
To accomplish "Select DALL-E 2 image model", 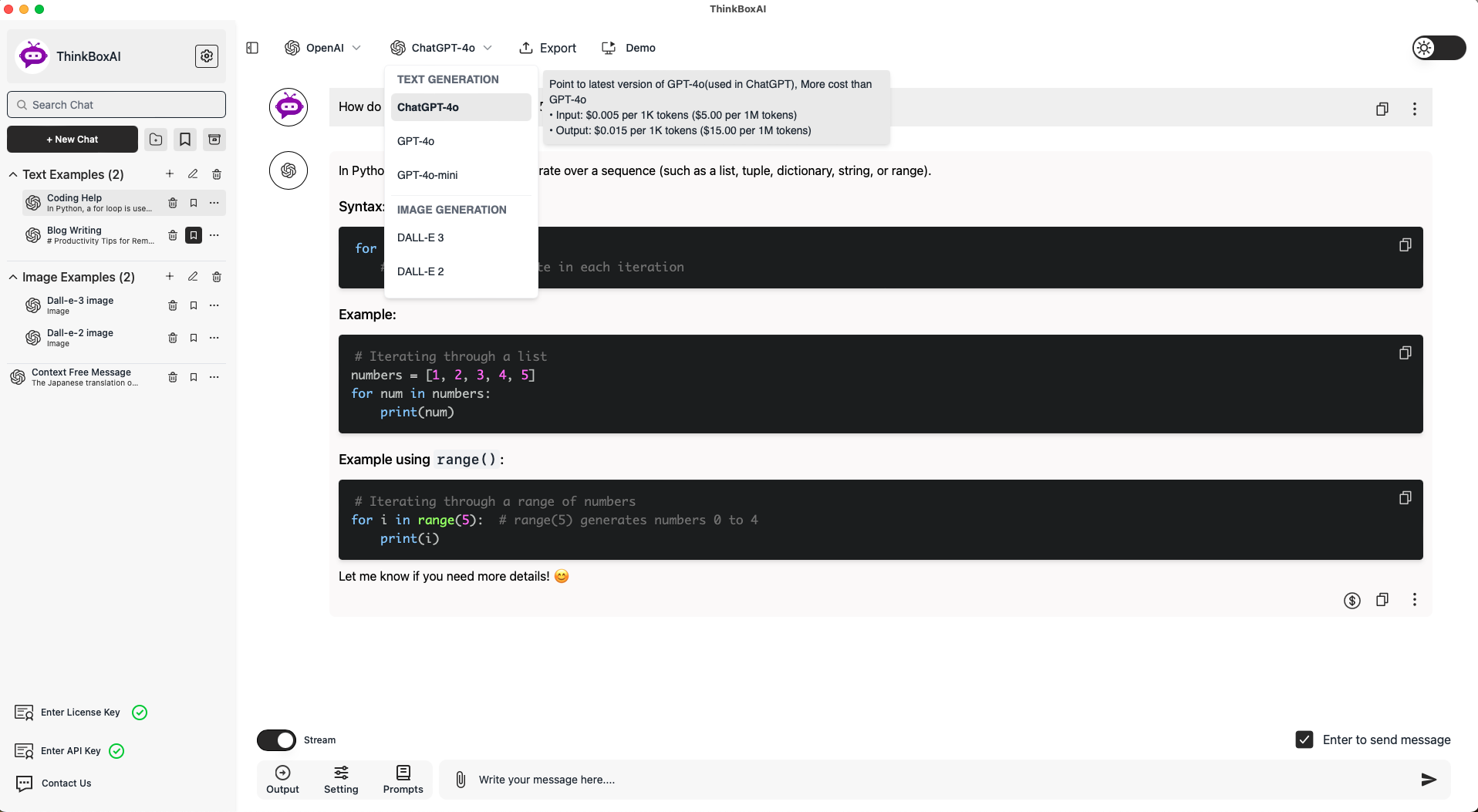I will point(461,271).
